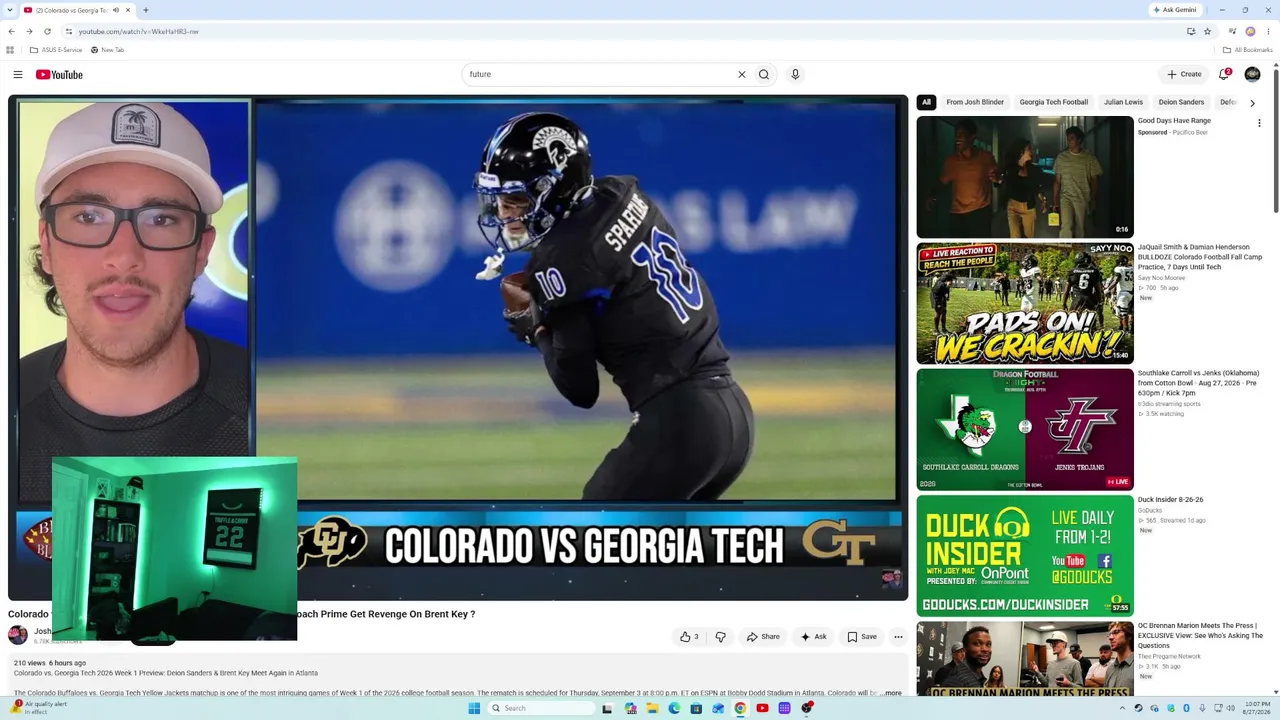Click the Ask Gemini button
The width and height of the screenshot is (1280, 720).
[1175, 10]
